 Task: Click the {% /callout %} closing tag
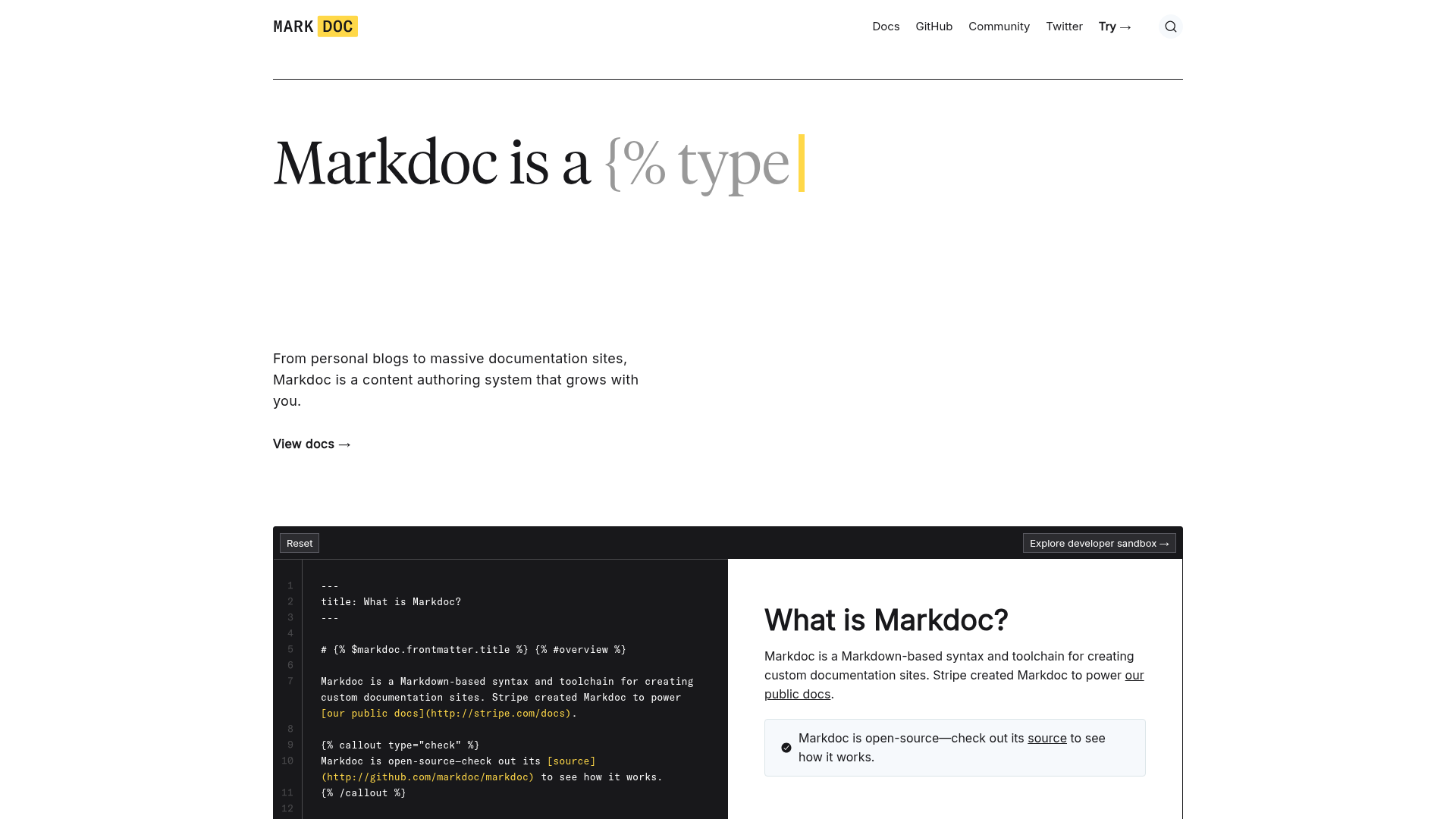(x=363, y=793)
